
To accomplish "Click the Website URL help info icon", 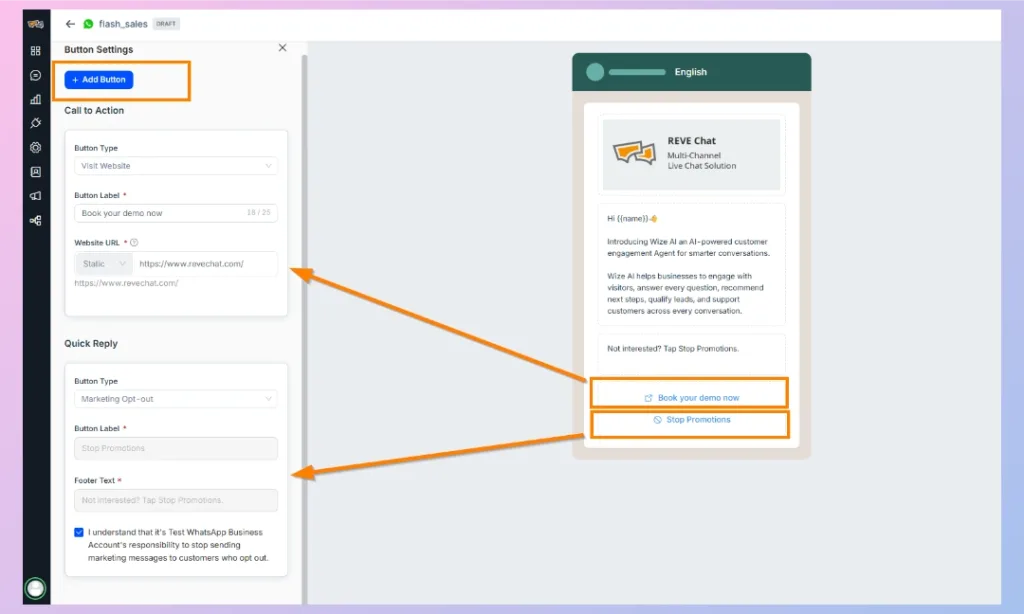I will click(x=134, y=242).
